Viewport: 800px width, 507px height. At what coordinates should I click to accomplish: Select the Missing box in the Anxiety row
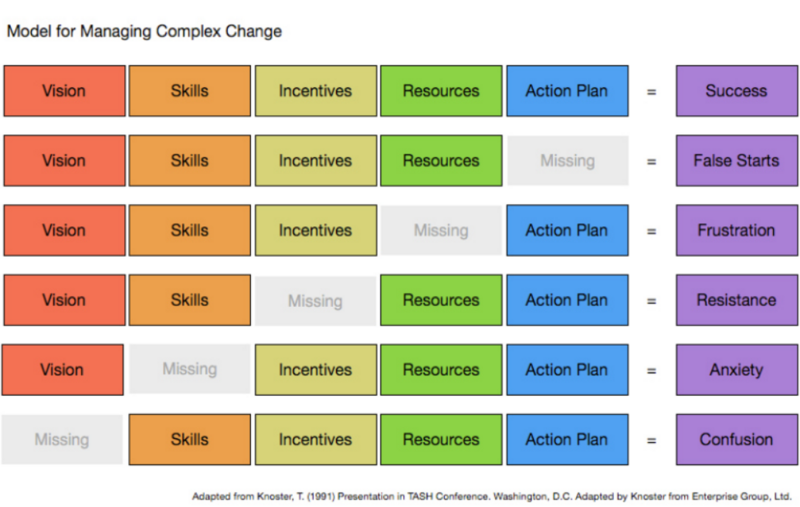[189, 369]
